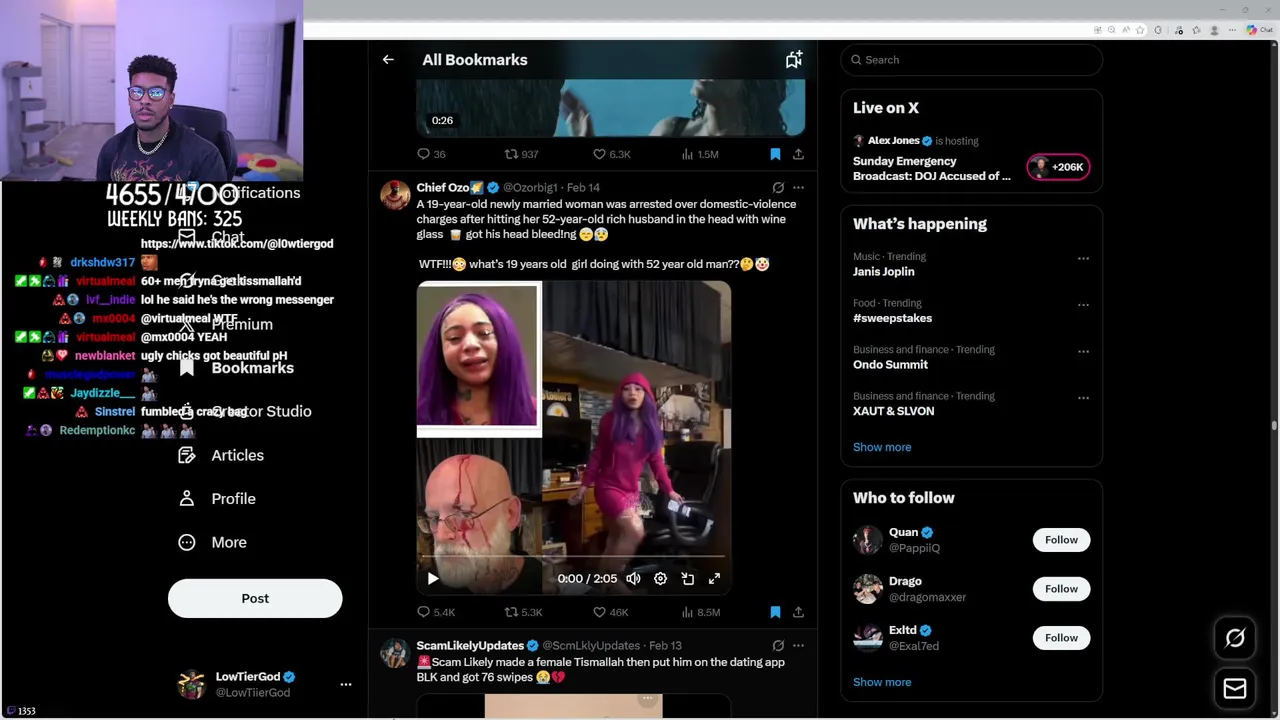1280x720 pixels.
Task: Open Grok explain icon on Chief Ozo post
Action: point(778,187)
